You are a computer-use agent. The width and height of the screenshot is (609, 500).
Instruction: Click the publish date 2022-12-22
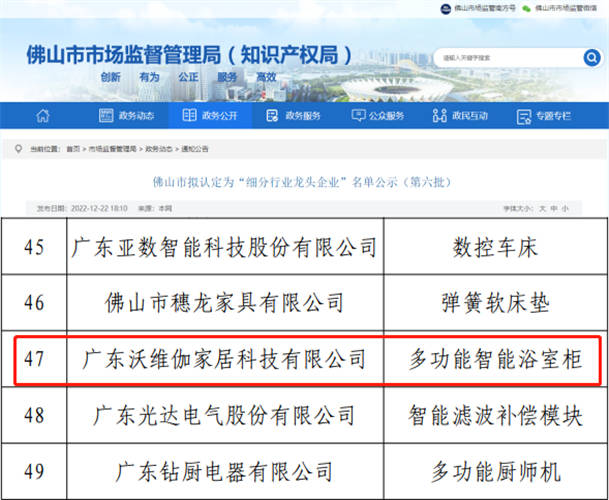(x=99, y=209)
